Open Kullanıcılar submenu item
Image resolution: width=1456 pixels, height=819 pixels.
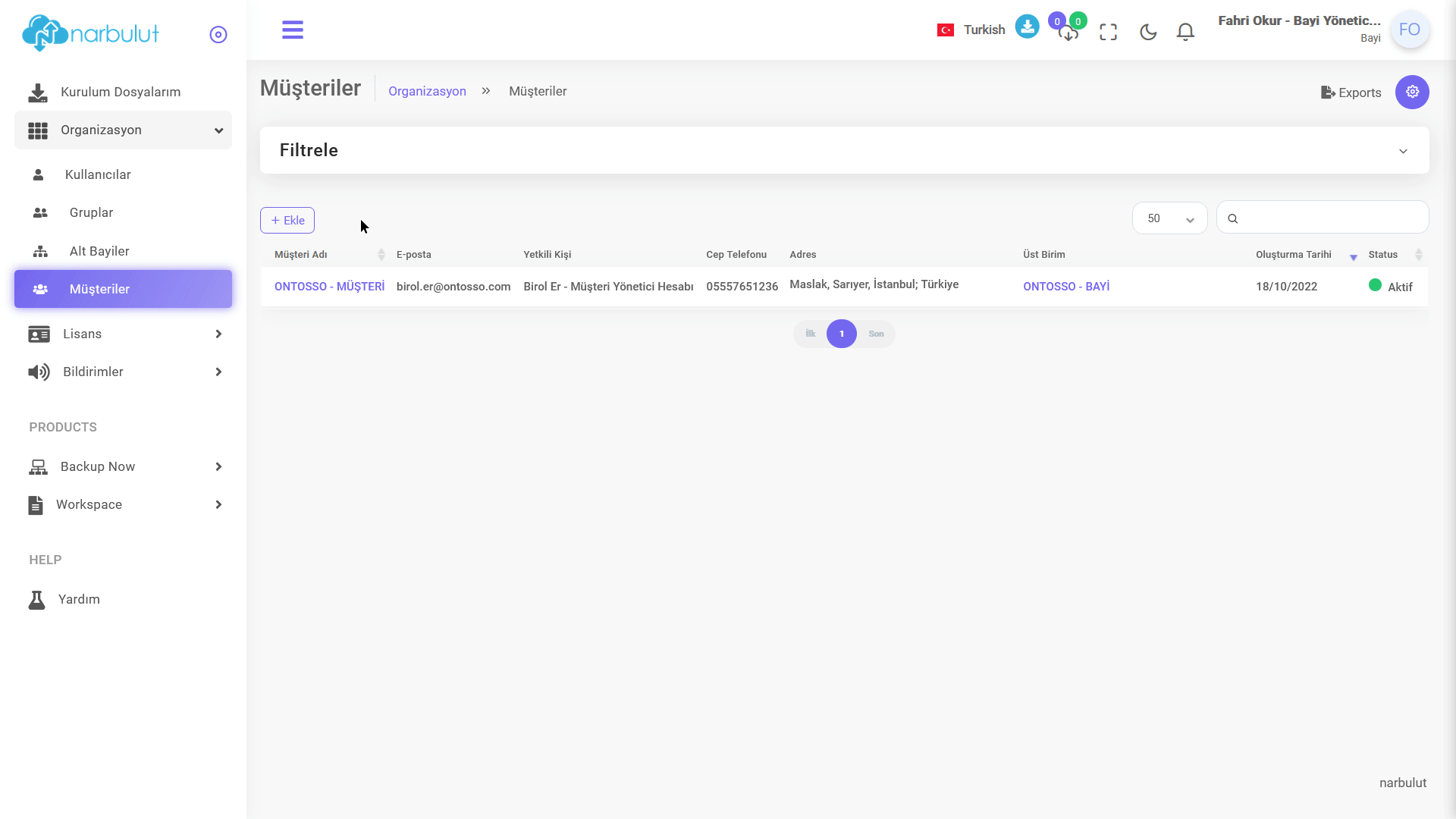(x=123, y=175)
